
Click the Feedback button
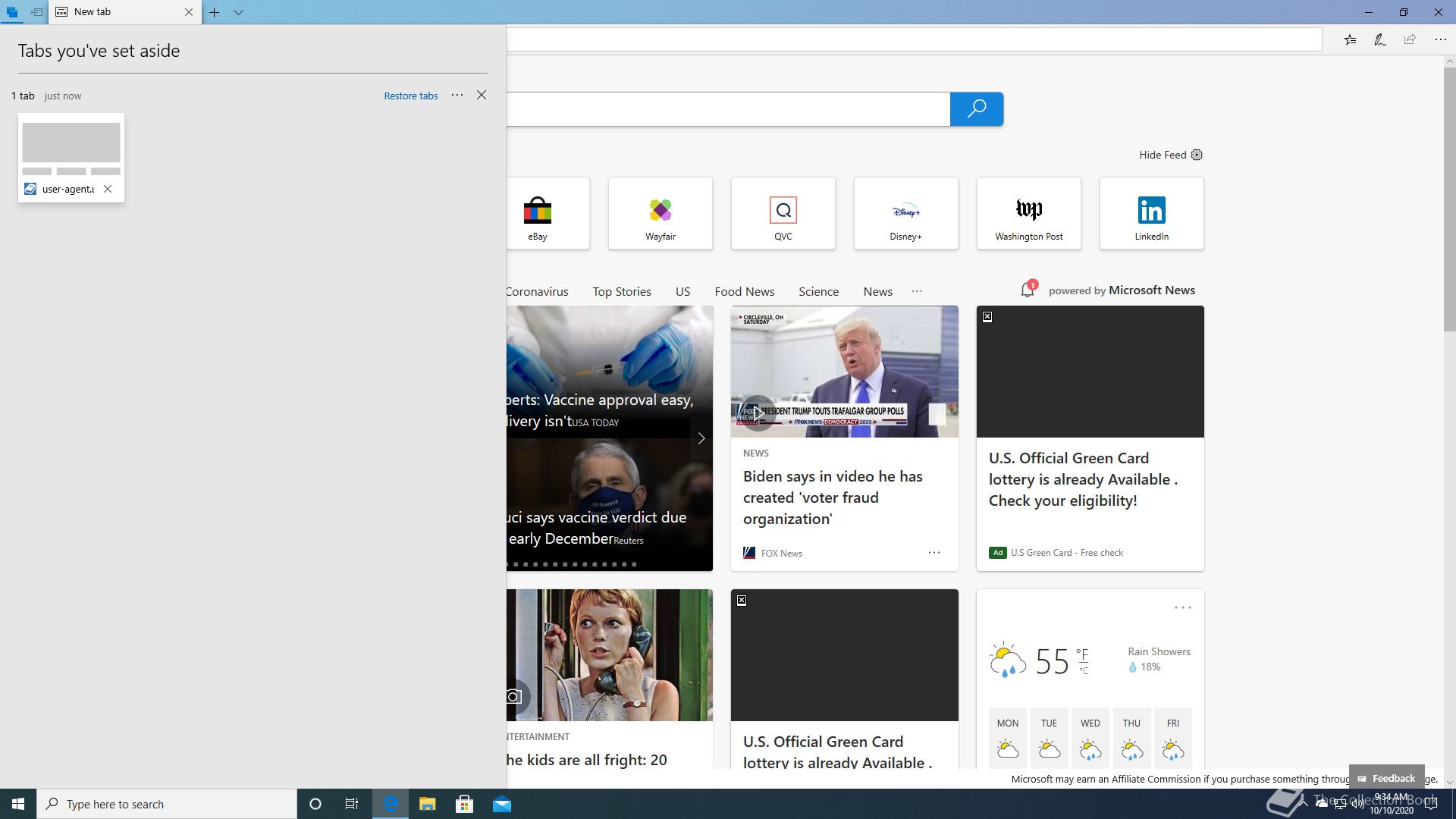1386,778
